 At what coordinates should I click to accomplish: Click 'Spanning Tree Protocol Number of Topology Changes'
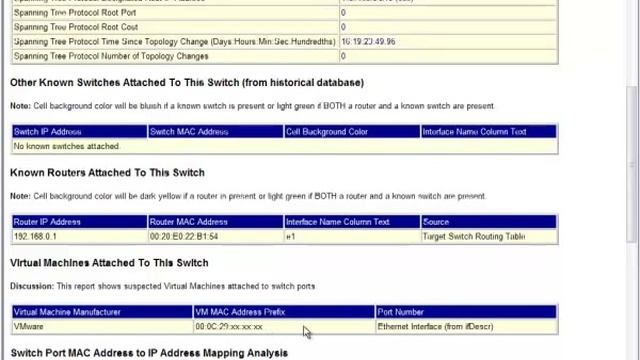tap(176, 56)
